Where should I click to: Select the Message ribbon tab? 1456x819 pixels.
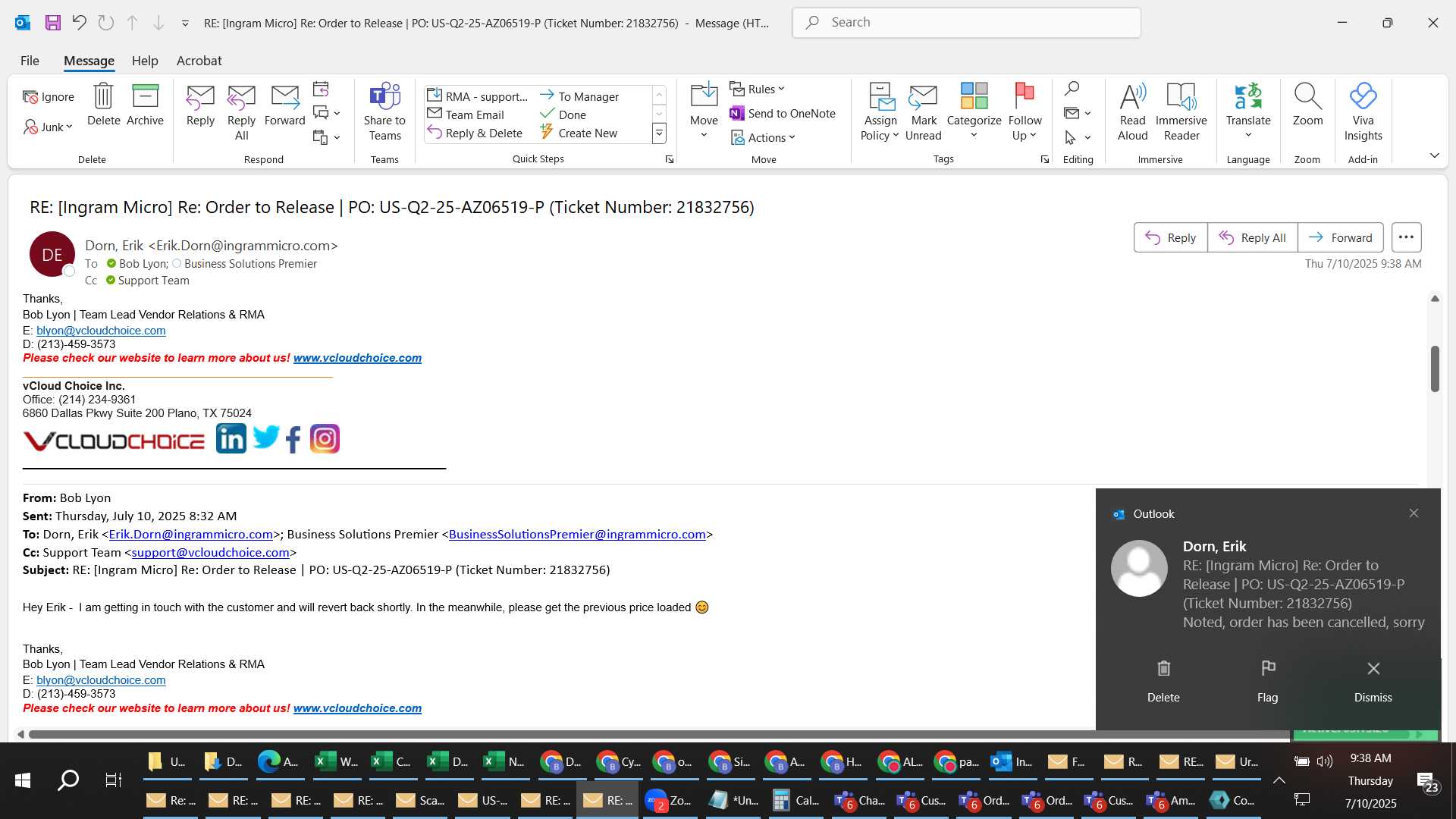coord(89,61)
